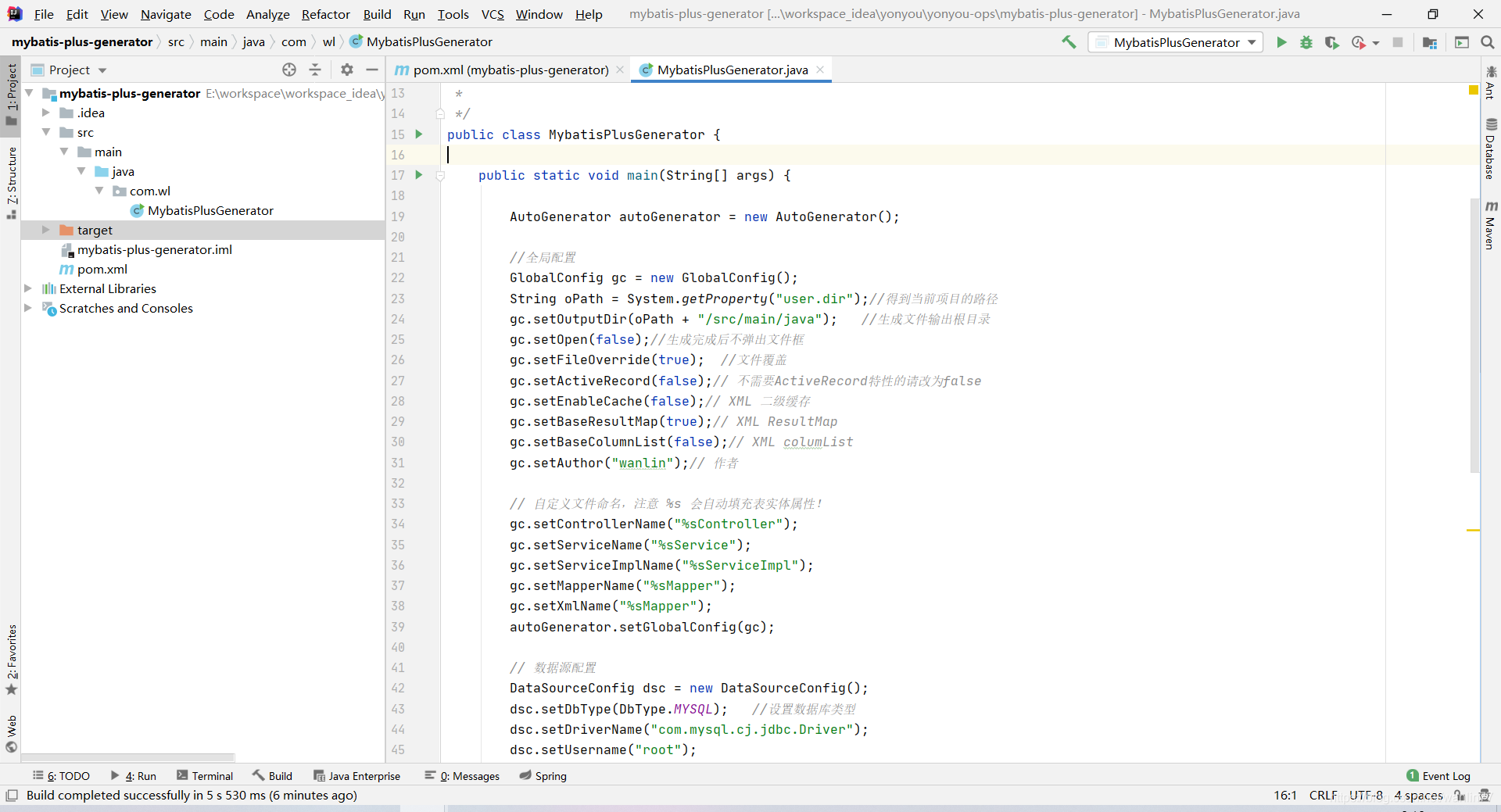Viewport: 1501px width, 812px height.
Task: Click the yellow inspection warning indicator
Action: [1473, 91]
